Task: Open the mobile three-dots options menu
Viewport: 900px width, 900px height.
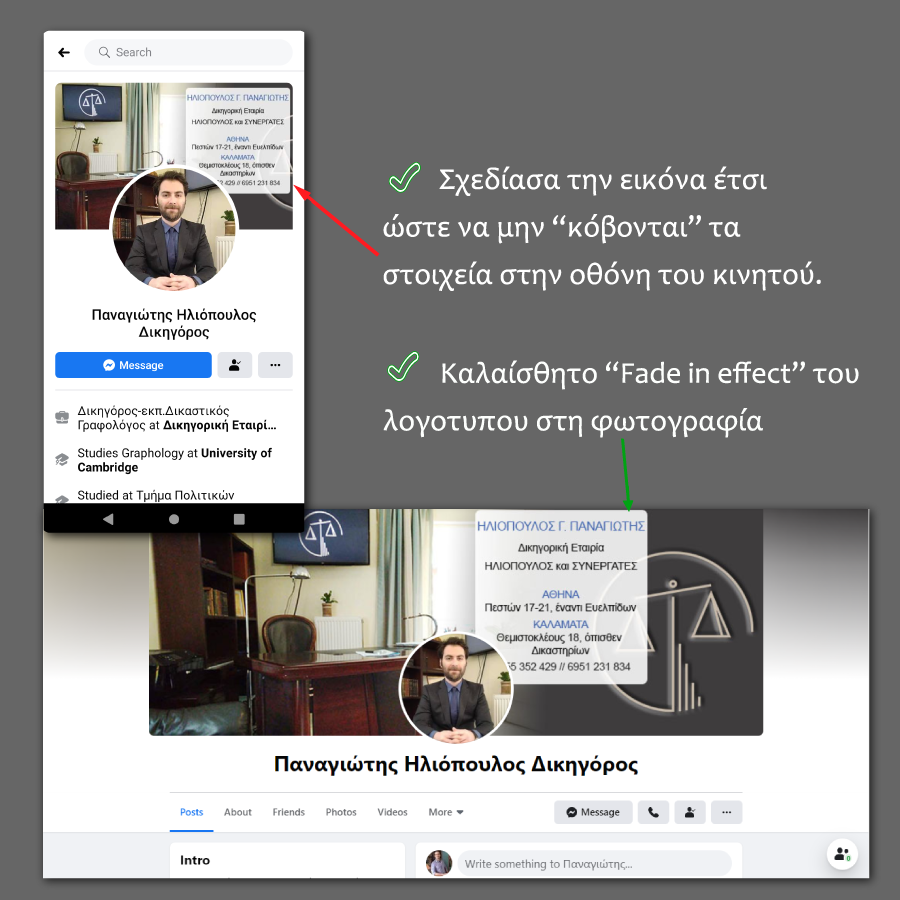Action: (275, 365)
